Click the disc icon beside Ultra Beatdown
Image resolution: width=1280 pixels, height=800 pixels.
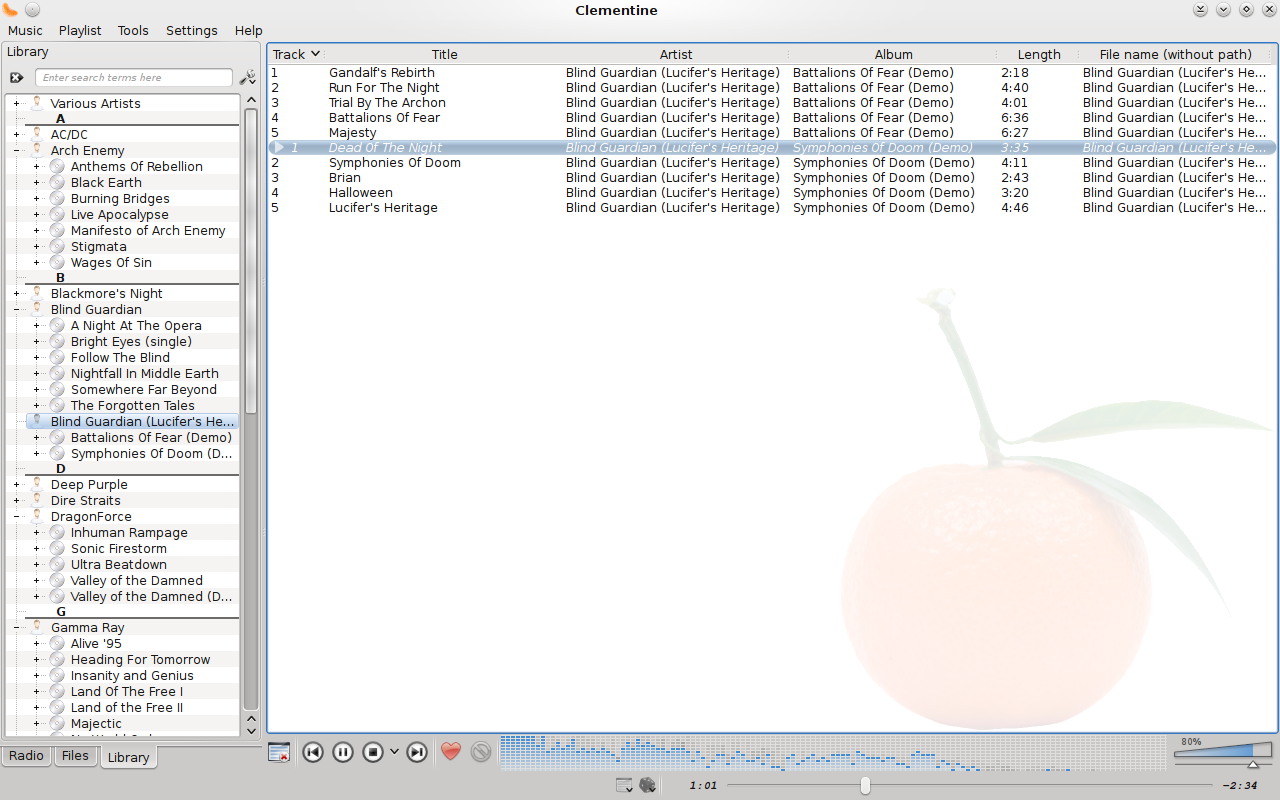(57, 564)
